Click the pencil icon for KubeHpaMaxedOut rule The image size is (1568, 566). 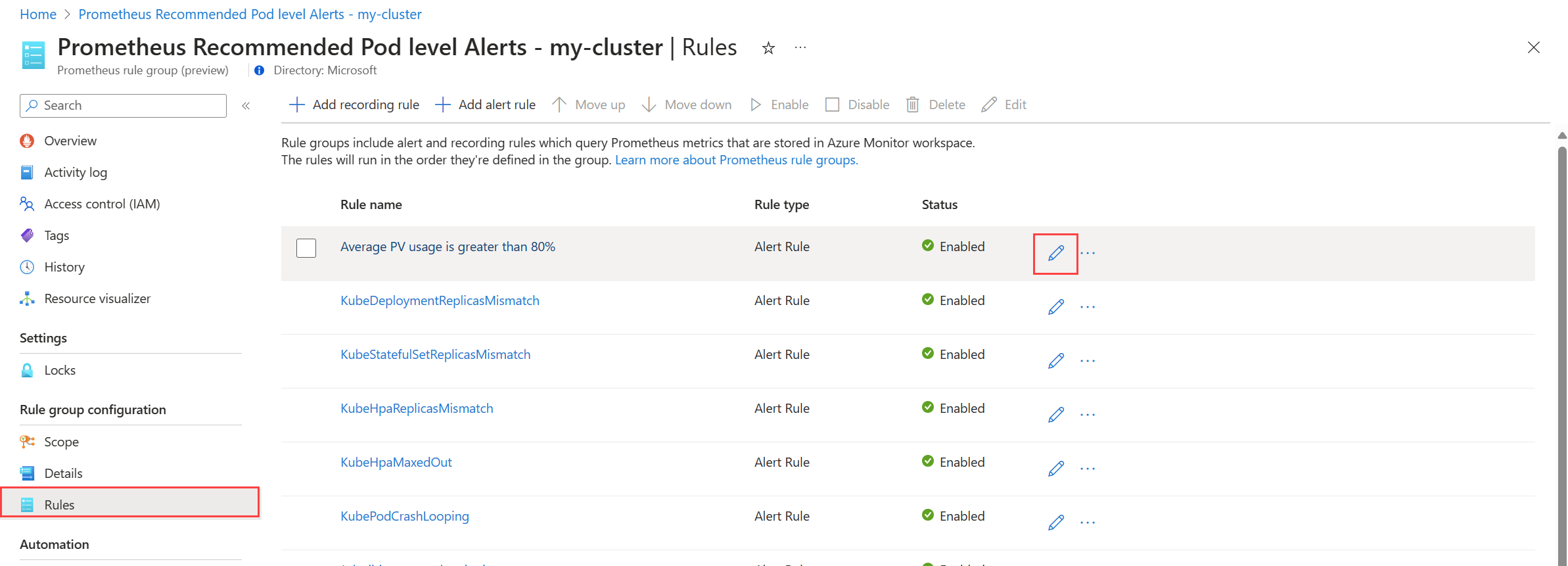[x=1055, y=469]
